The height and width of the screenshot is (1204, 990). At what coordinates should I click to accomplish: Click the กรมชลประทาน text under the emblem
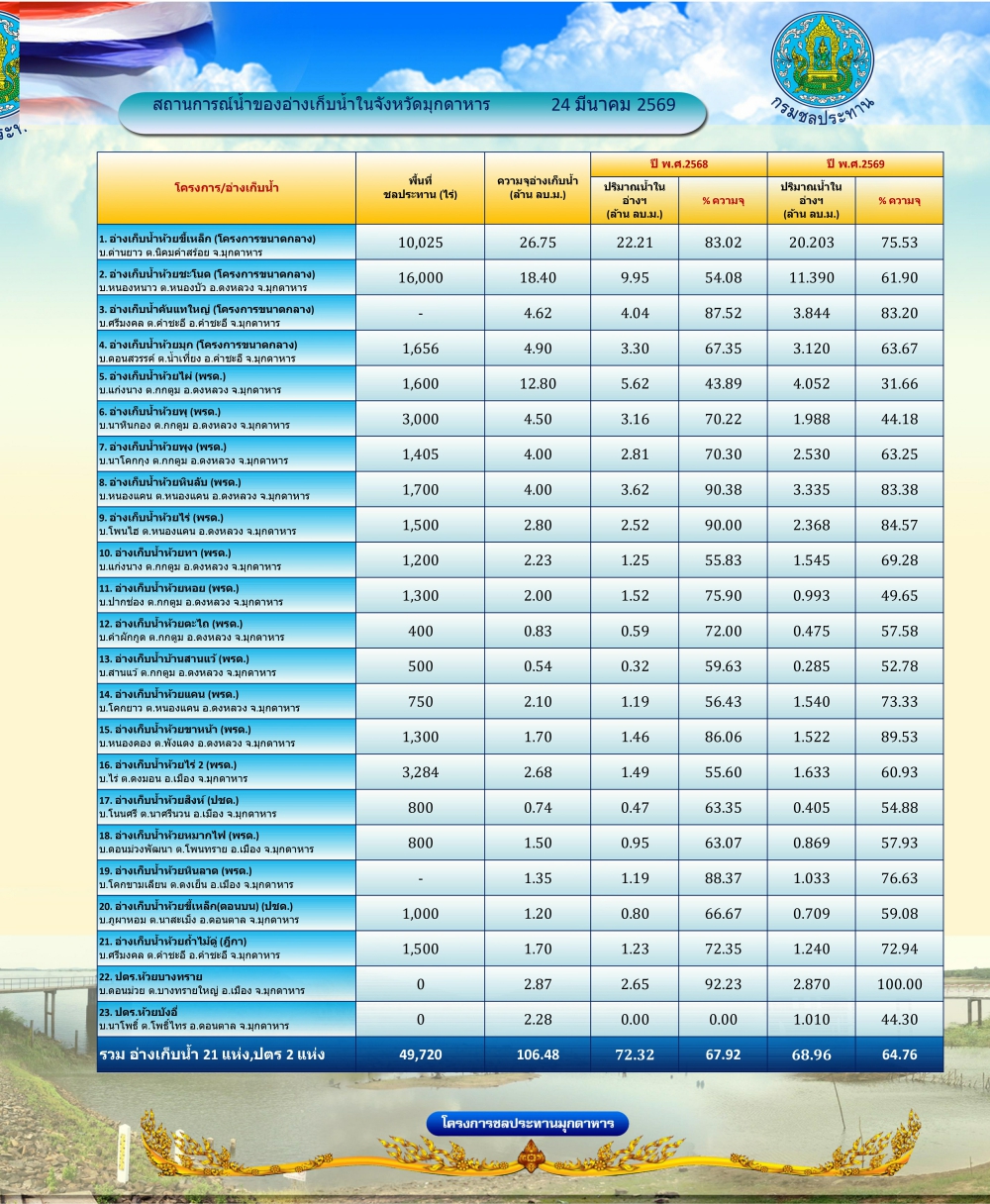pos(824,110)
